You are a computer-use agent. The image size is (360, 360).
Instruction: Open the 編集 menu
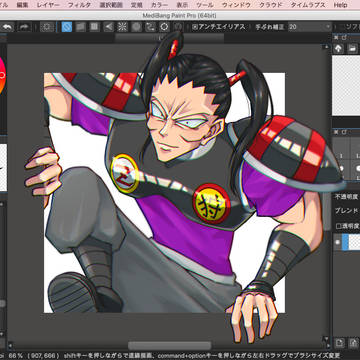(22, 5)
